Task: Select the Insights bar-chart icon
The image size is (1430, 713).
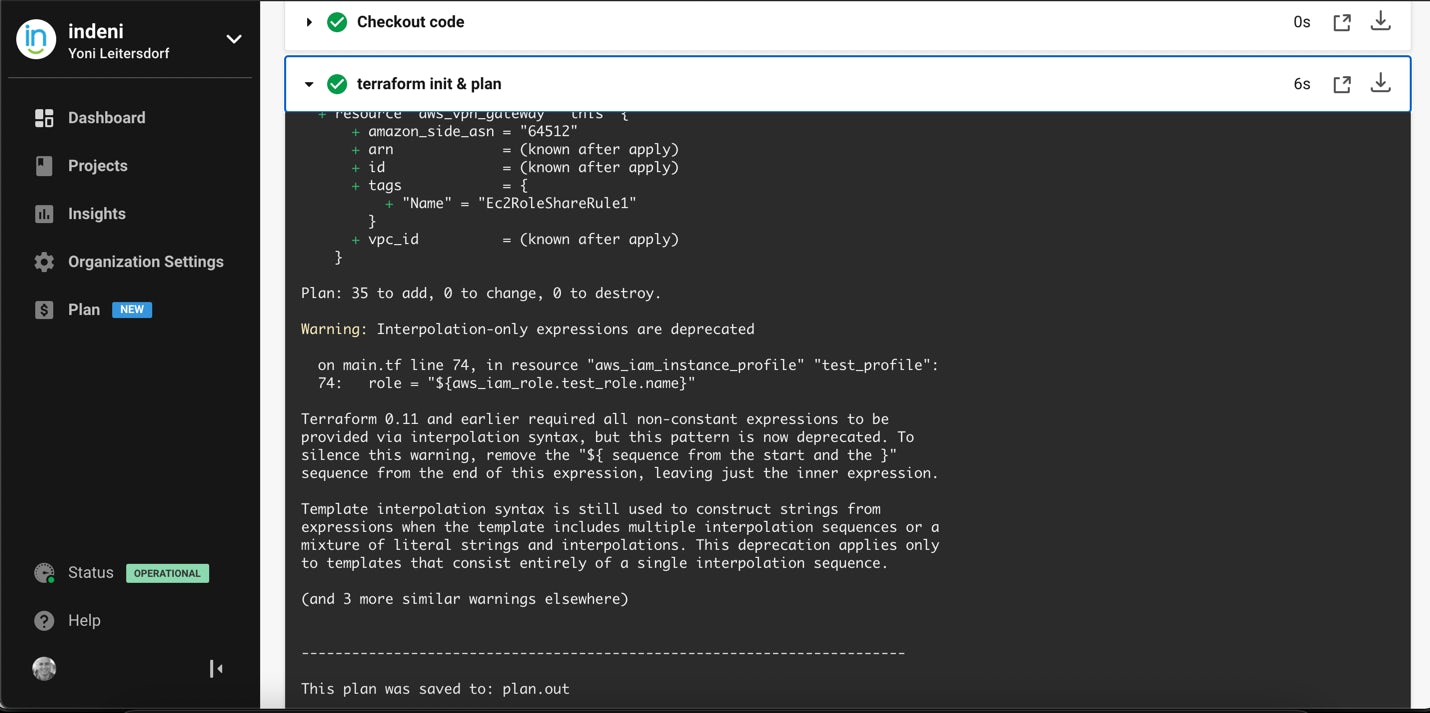Action: (x=44, y=213)
